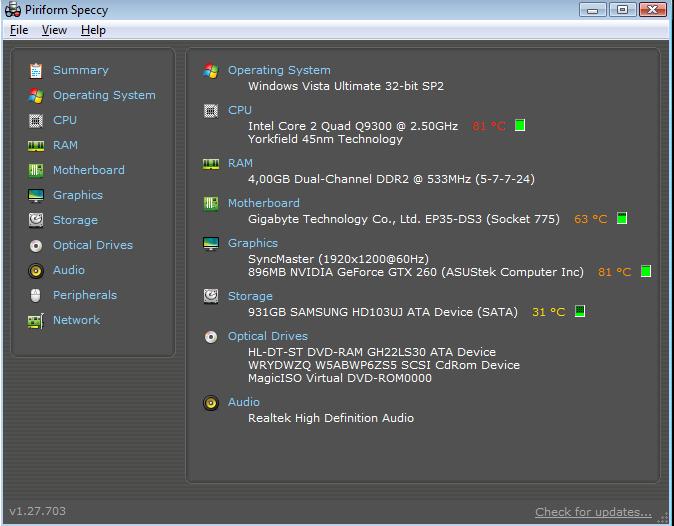
Task: Click the Realtek High Definition Audio text
Action: click(x=331, y=418)
